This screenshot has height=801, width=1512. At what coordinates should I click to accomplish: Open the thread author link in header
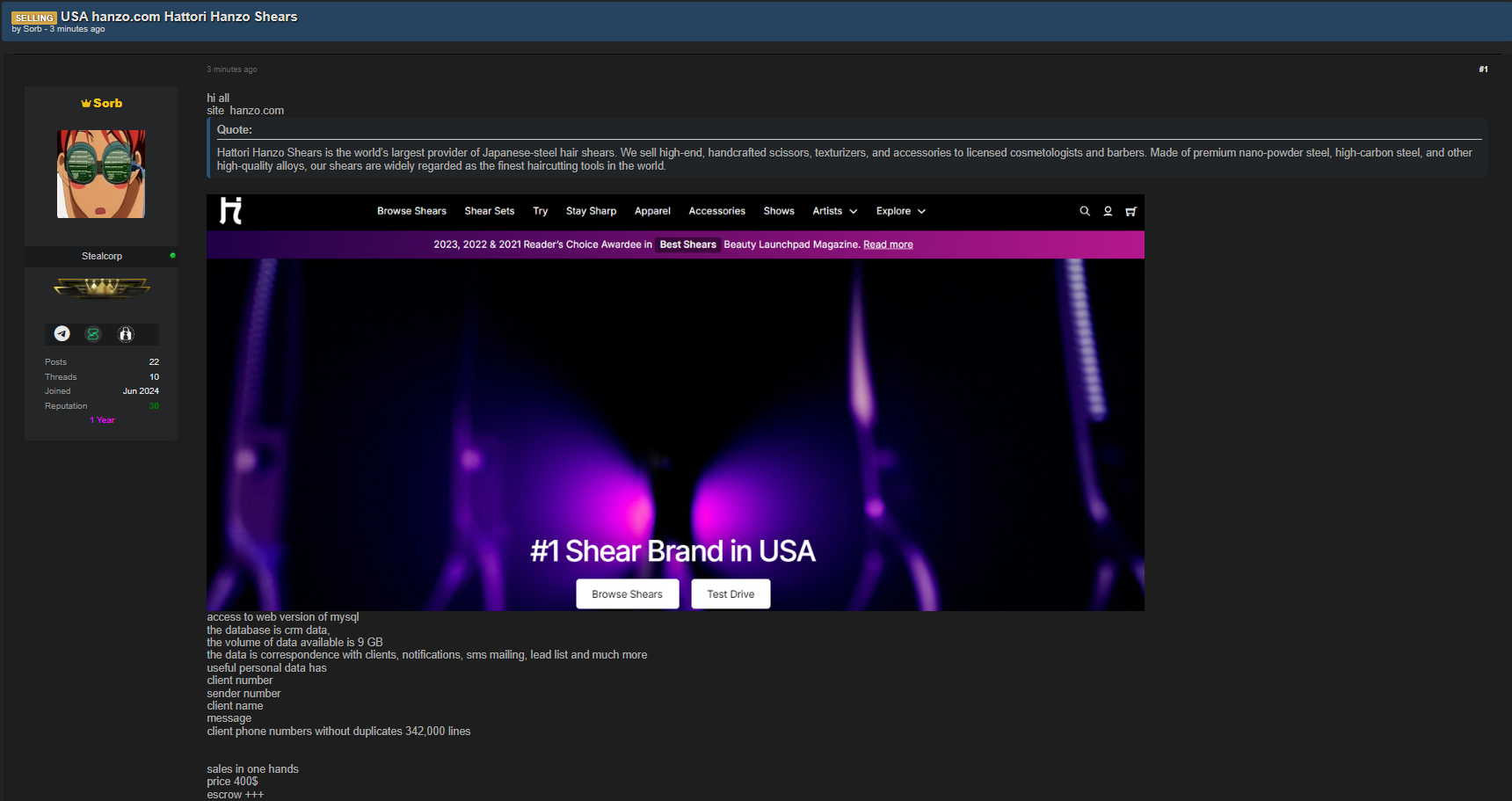[33, 29]
